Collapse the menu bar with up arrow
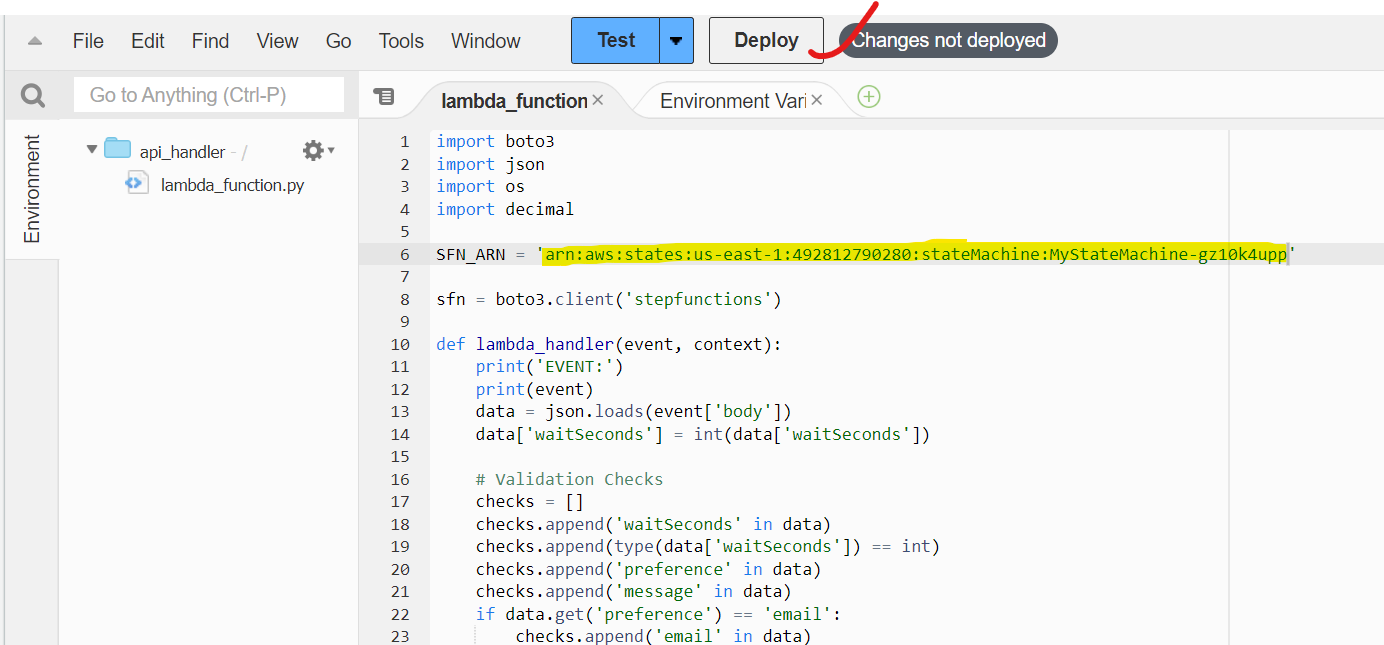1384x645 pixels. coord(35,41)
